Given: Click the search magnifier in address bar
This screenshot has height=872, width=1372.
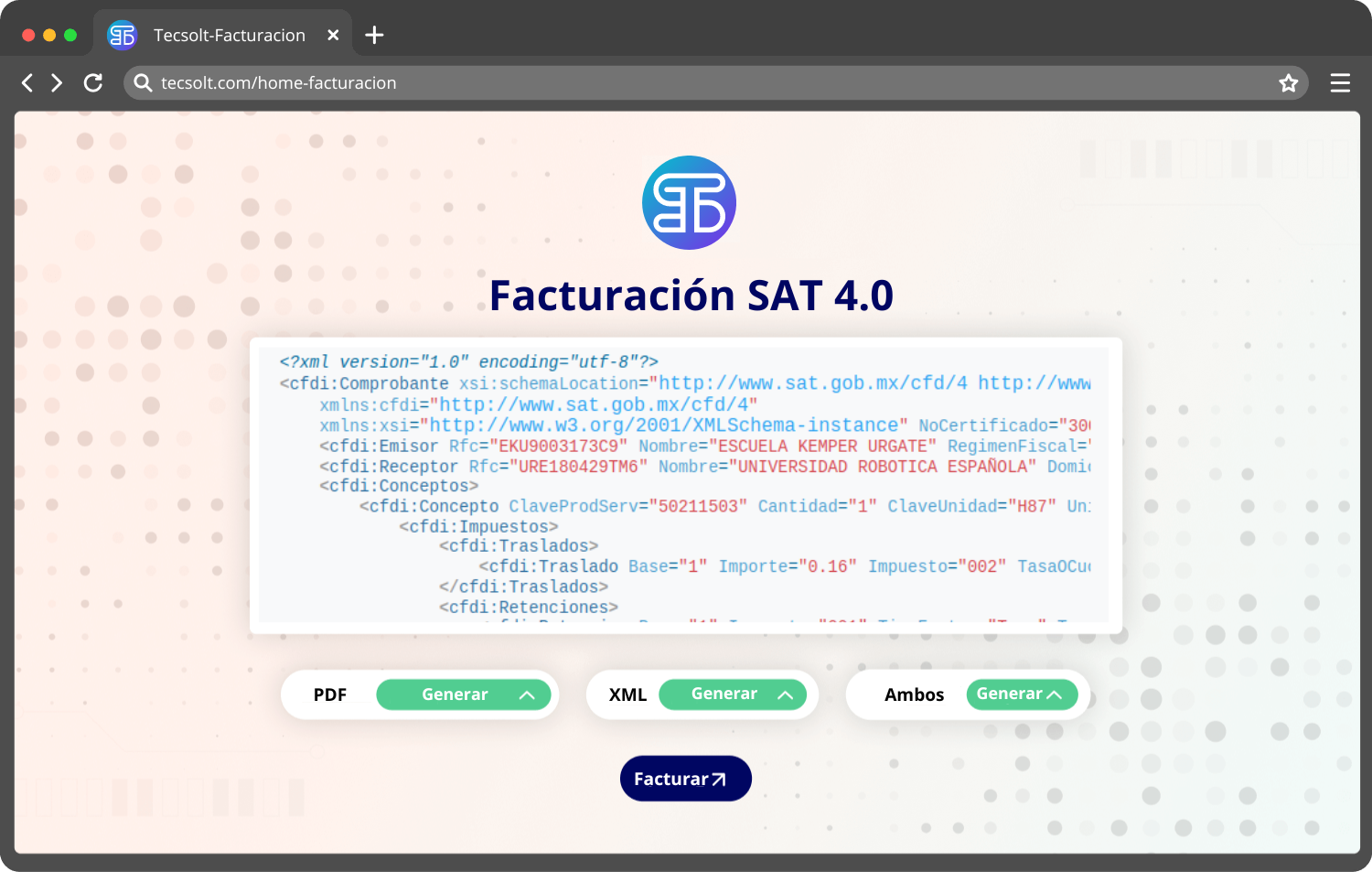Looking at the screenshot, I should 143,83.
